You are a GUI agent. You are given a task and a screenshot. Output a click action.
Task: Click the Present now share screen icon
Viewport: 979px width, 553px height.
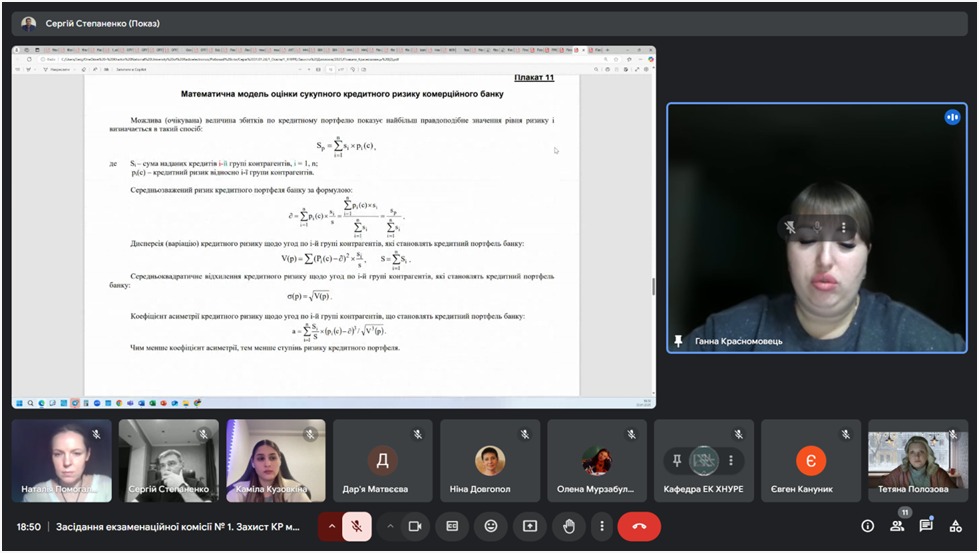point(530,526)
